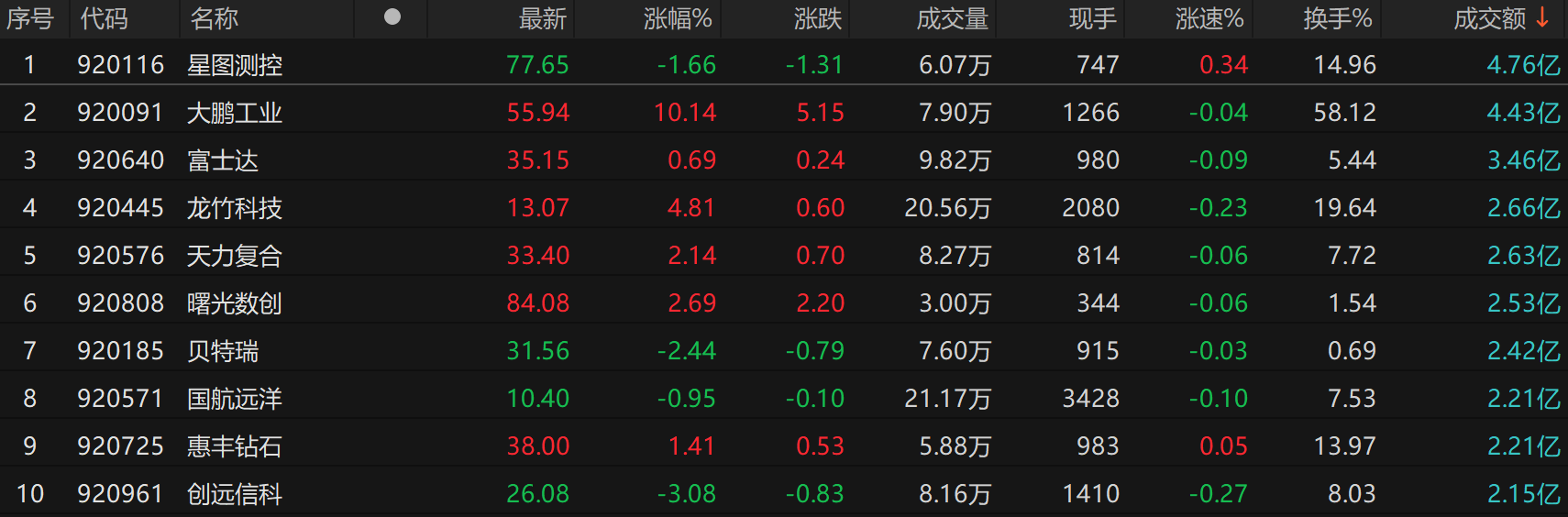Click 天力复合 latest price 33.40
This screenshot has width=1568, height=517.
click(x=538, y=256)
